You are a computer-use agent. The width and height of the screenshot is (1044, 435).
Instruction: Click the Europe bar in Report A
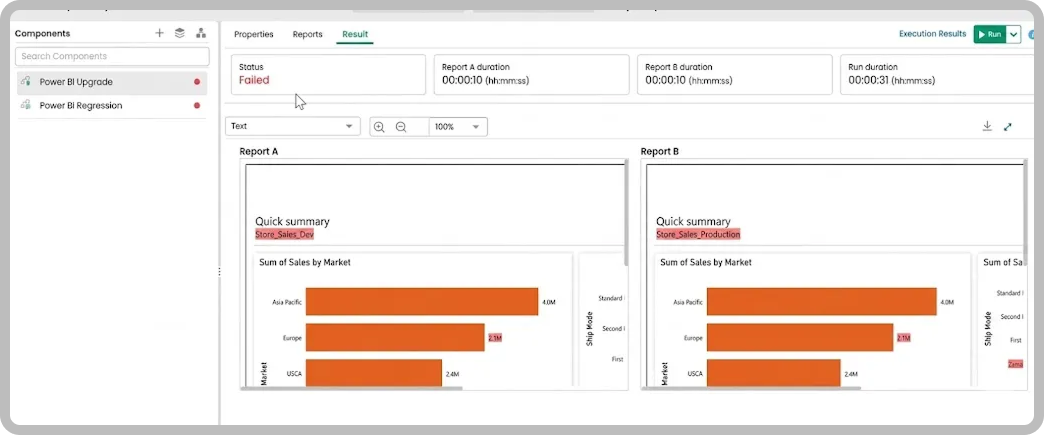coord(395,338)
